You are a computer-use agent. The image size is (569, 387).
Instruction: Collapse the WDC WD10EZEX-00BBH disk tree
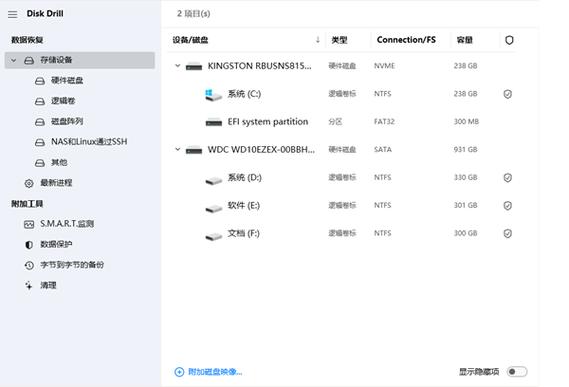(x=177, y=149)
